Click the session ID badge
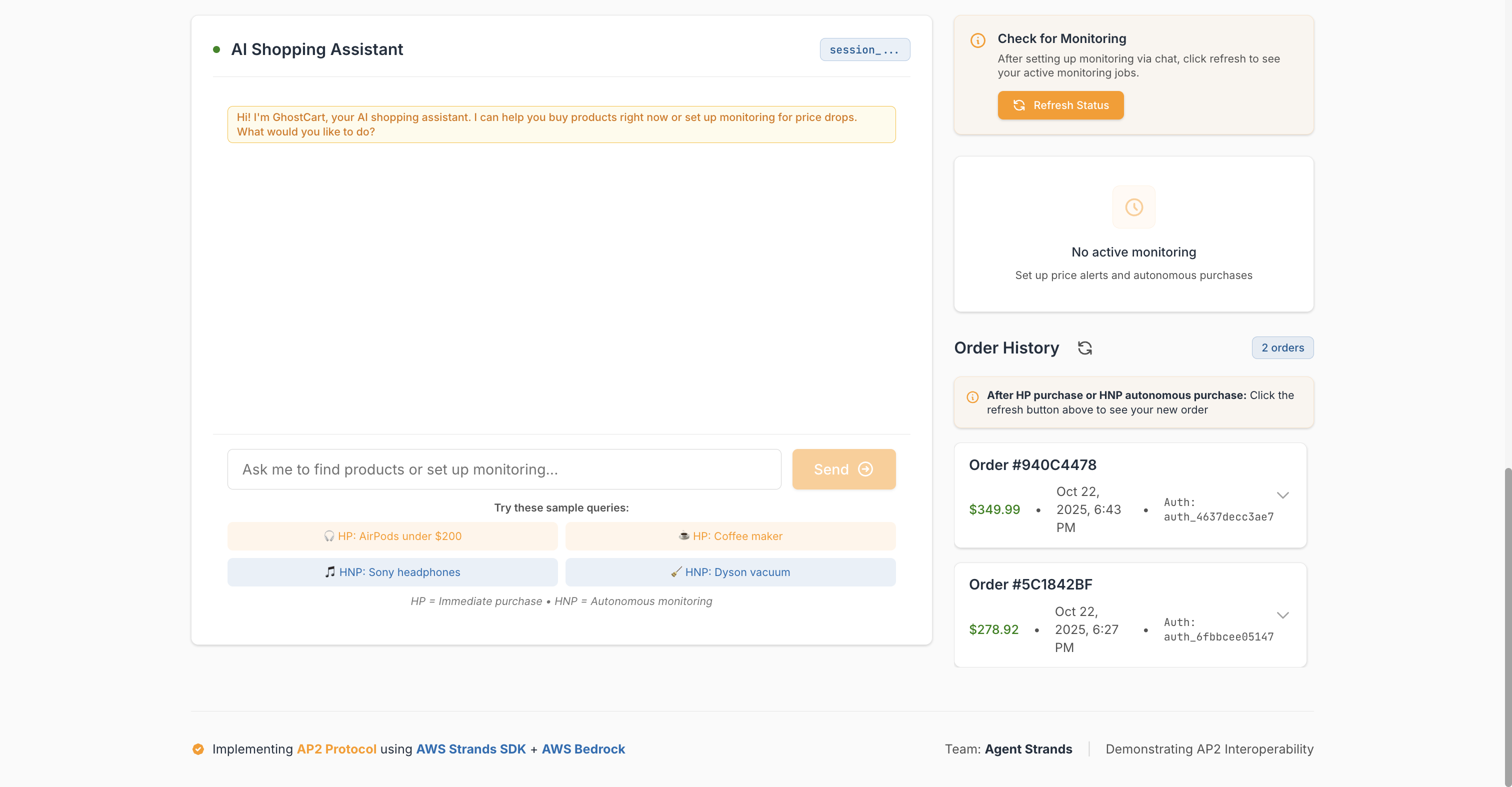The height and width of the screenshot is (787, 1512). [864, 50]
